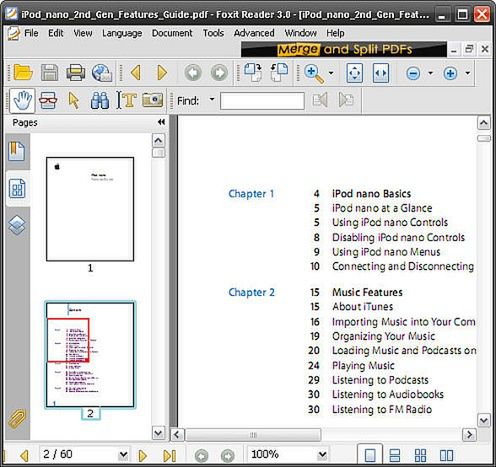This screenshot has height=467, width=496.
Task: Select the Snapshot camera tool
Action: tap(152, 100)
